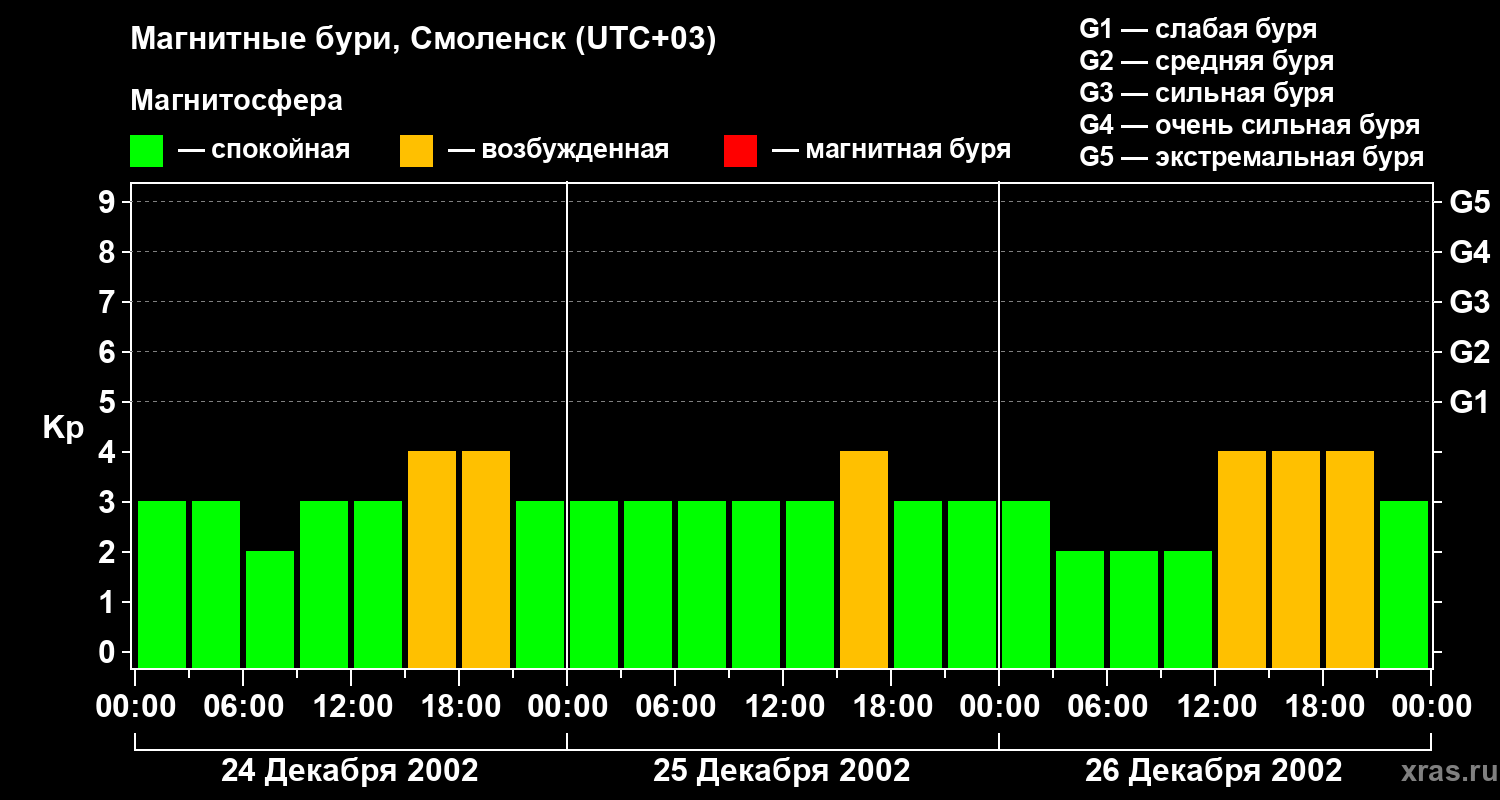1500x800 pixels.
Task: Click the '— возбужденная' legend label
Action: click(x=558, y=151)
